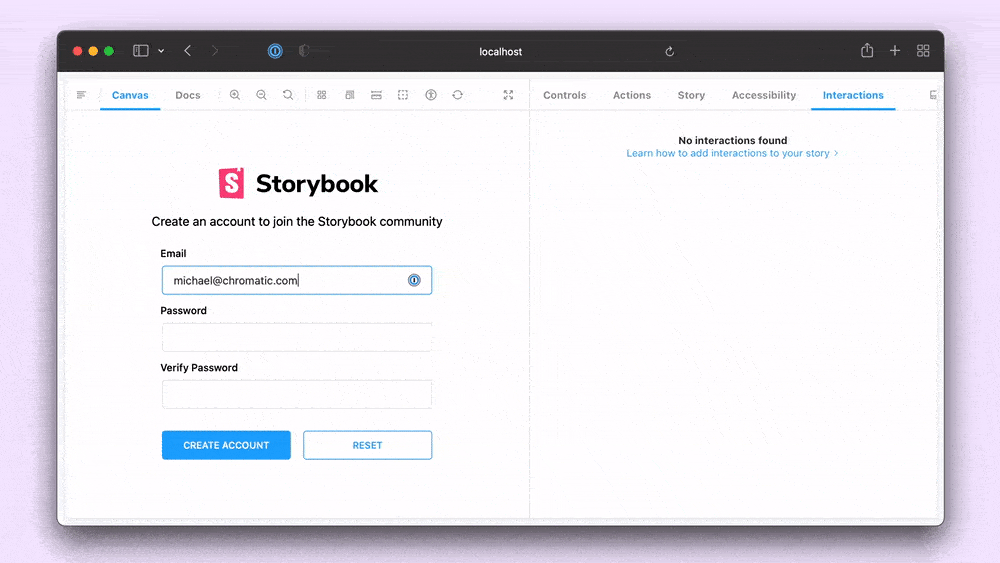Open accessibility vision simulator icon
The height and width of the screenshot is (563, 1000).
[x=431, y=95]
